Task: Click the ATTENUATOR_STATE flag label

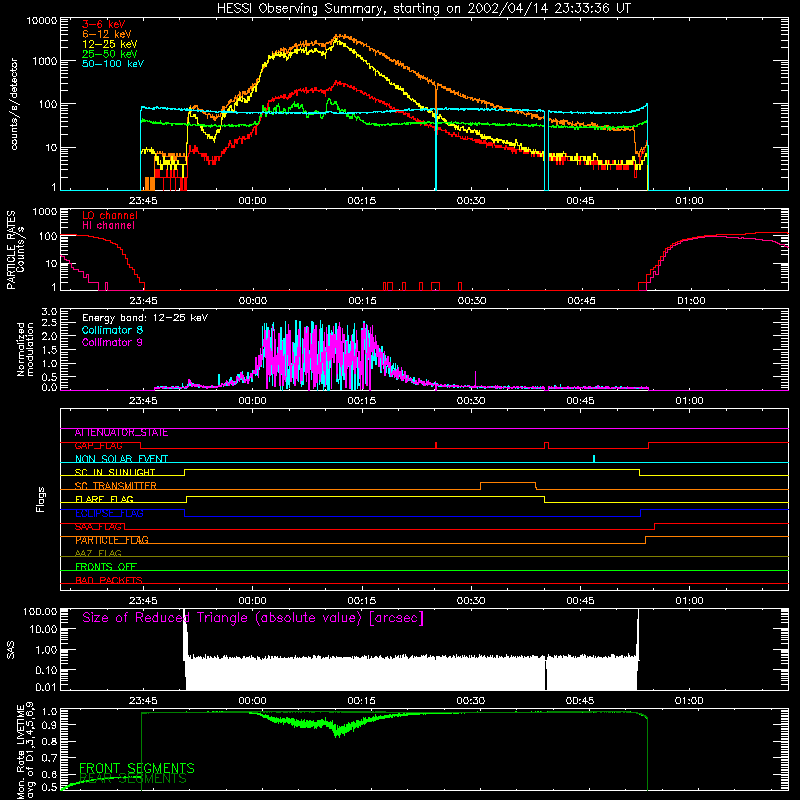Action: pos(121,433)
